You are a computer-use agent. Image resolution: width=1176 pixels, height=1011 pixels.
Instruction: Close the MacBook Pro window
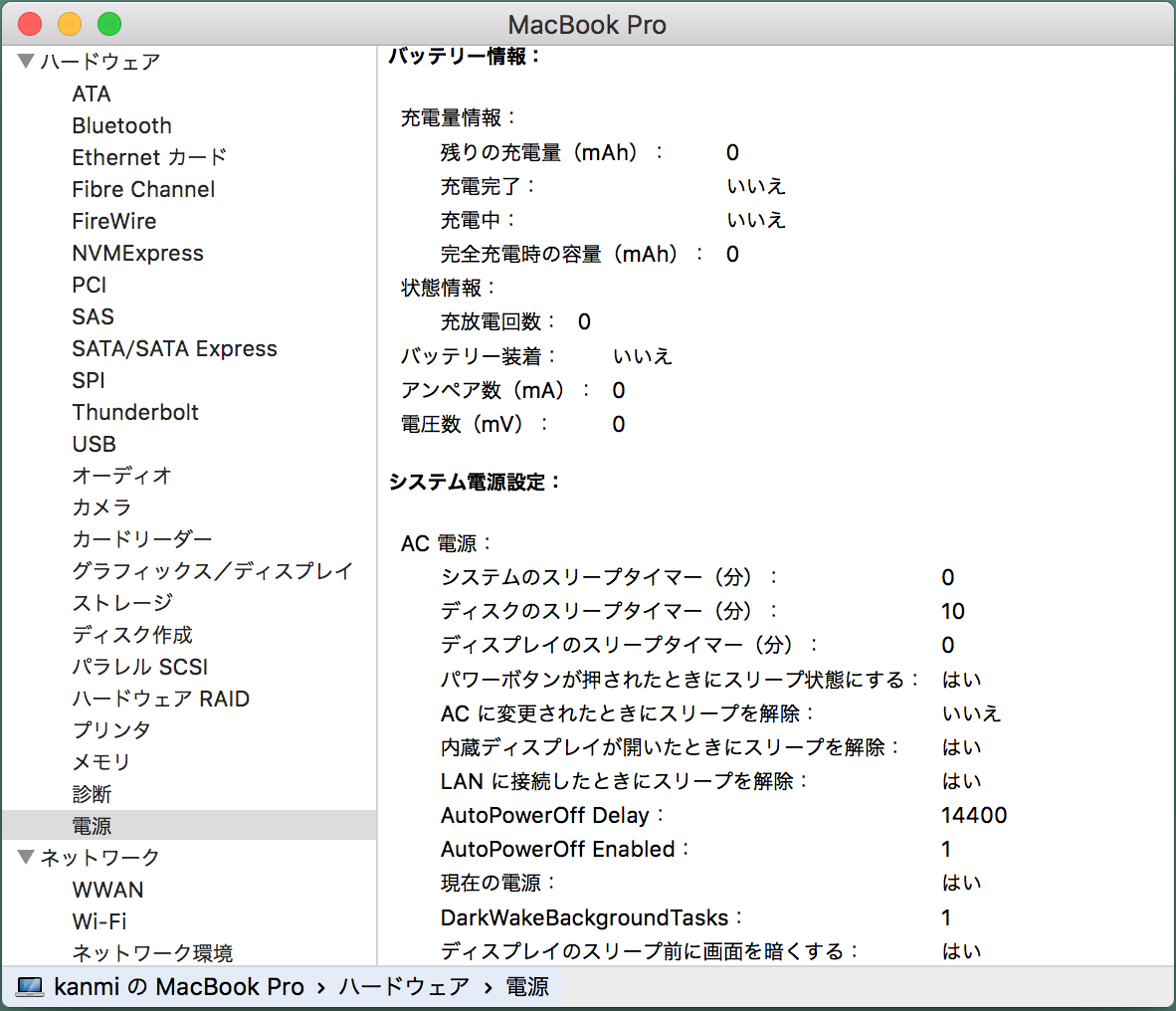tap(30, 24)
